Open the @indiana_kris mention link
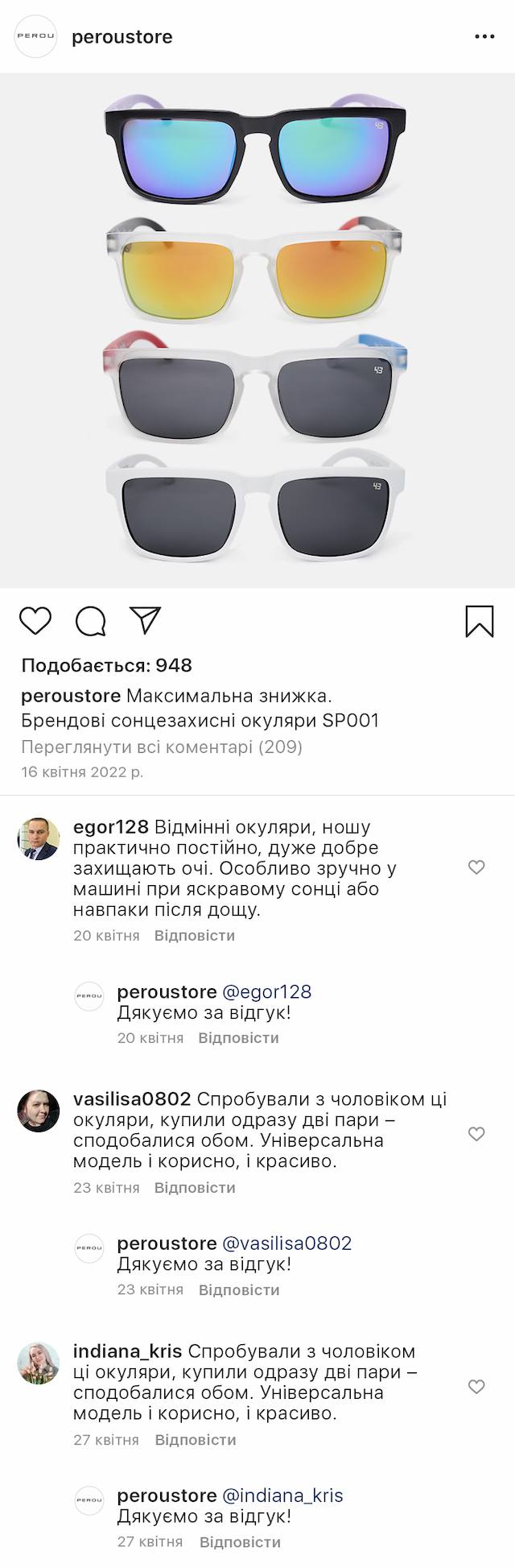515x1568 pixels. point(282,1496)
